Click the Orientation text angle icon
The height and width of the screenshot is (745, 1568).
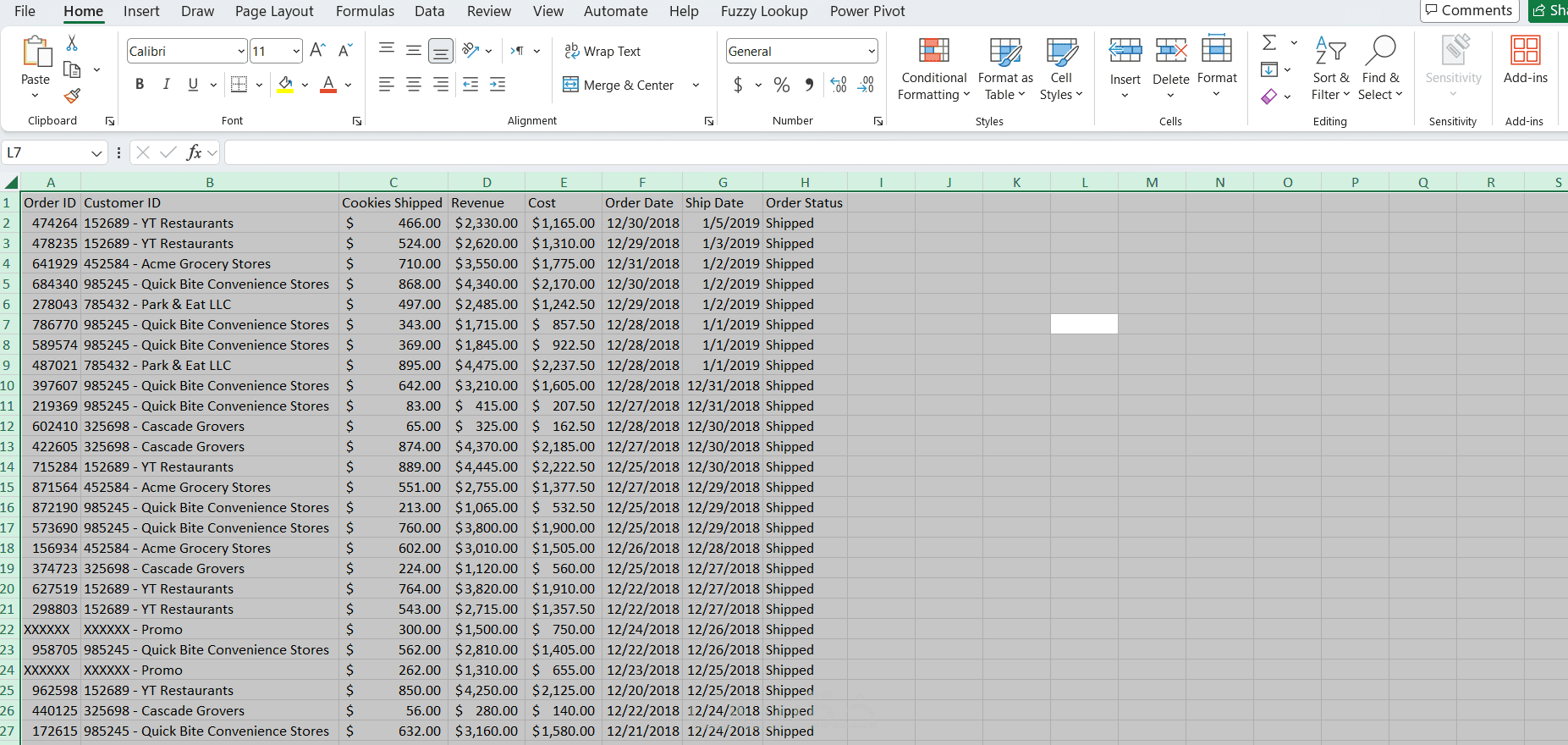(x=471, y=51)
